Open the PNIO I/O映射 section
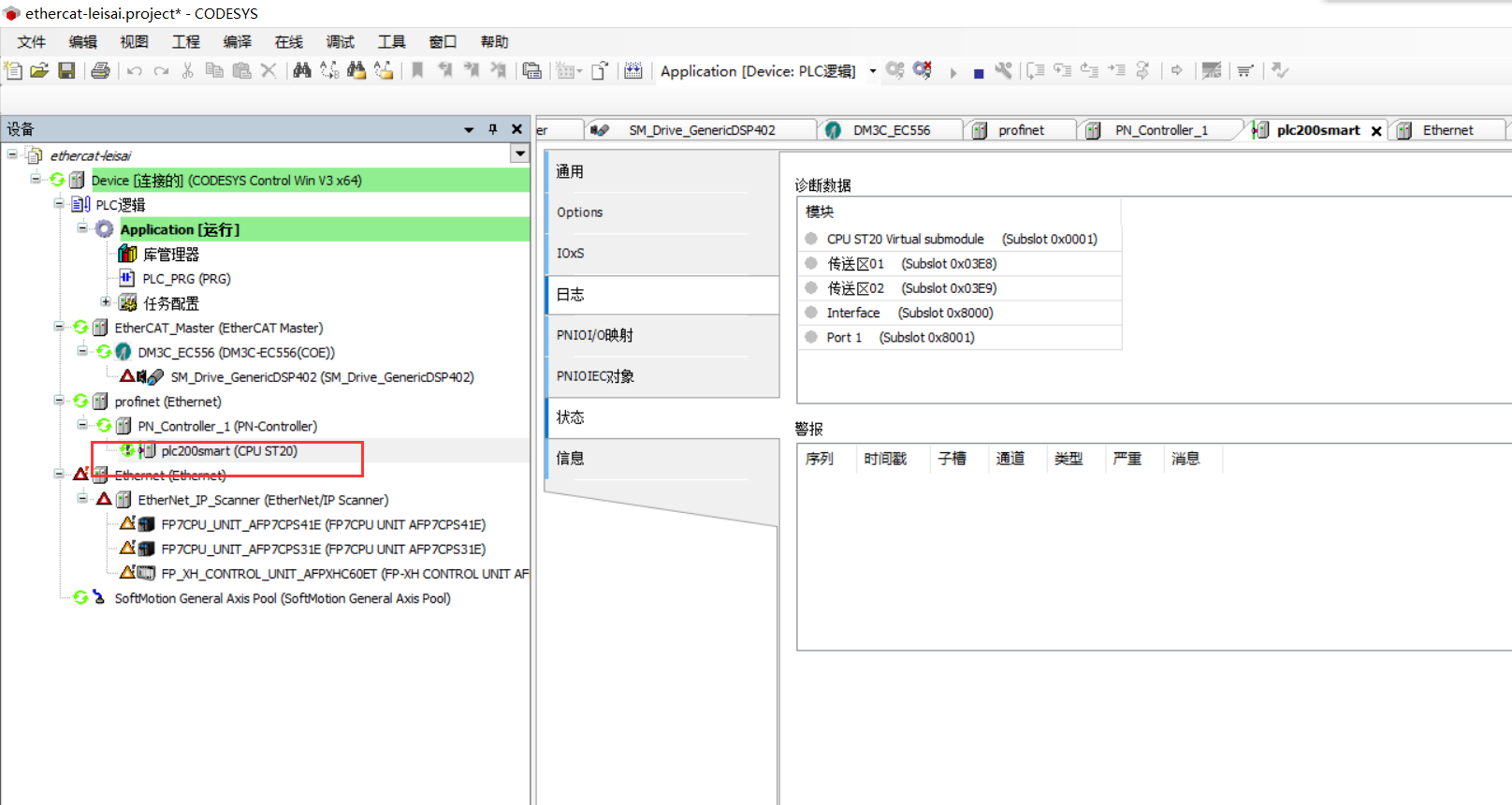The width and height of the screenshot is (1512, 805). [x=595, y=335]
